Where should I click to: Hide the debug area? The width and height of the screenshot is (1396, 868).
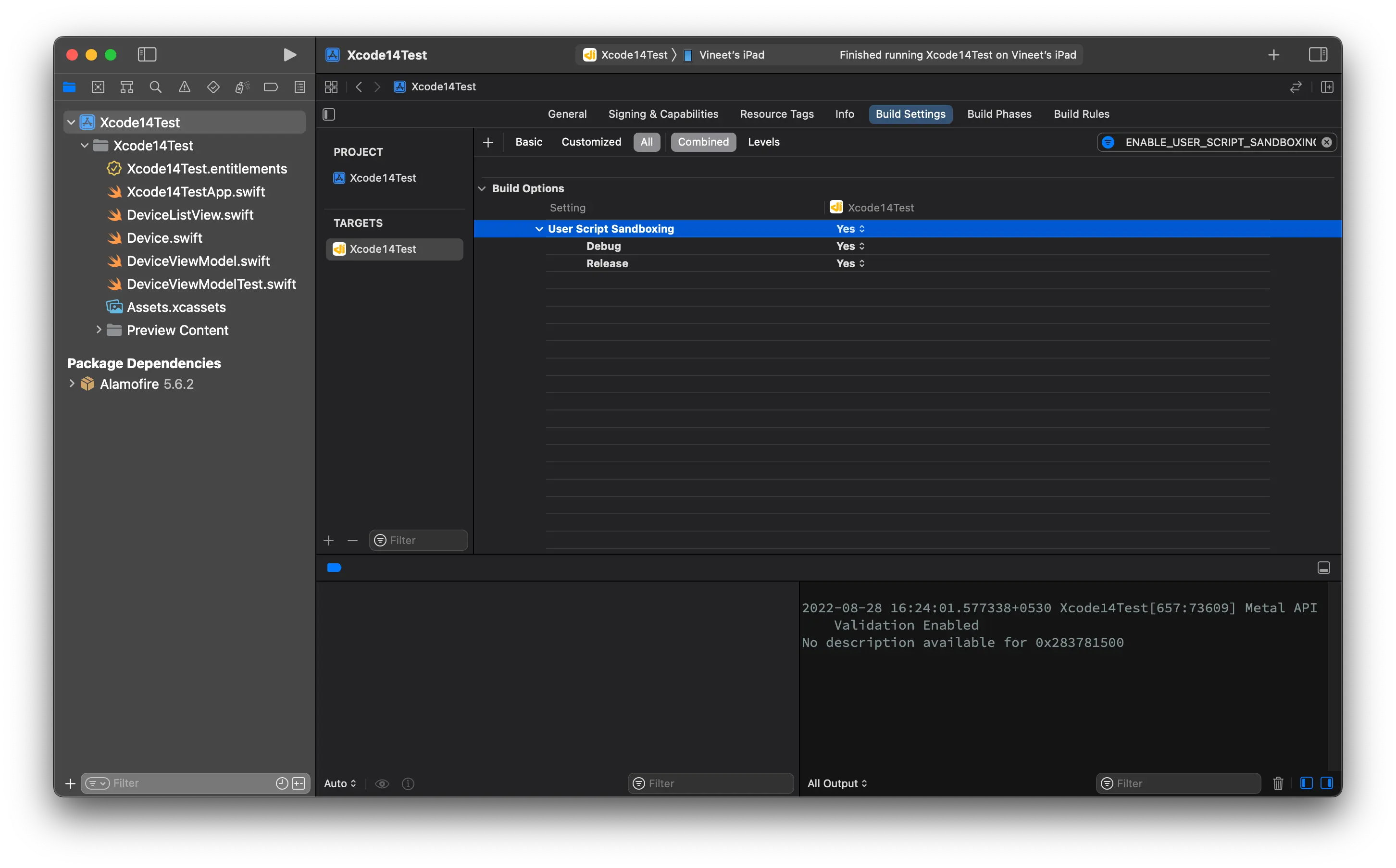pyautogui.click(x=1324, y=568)
